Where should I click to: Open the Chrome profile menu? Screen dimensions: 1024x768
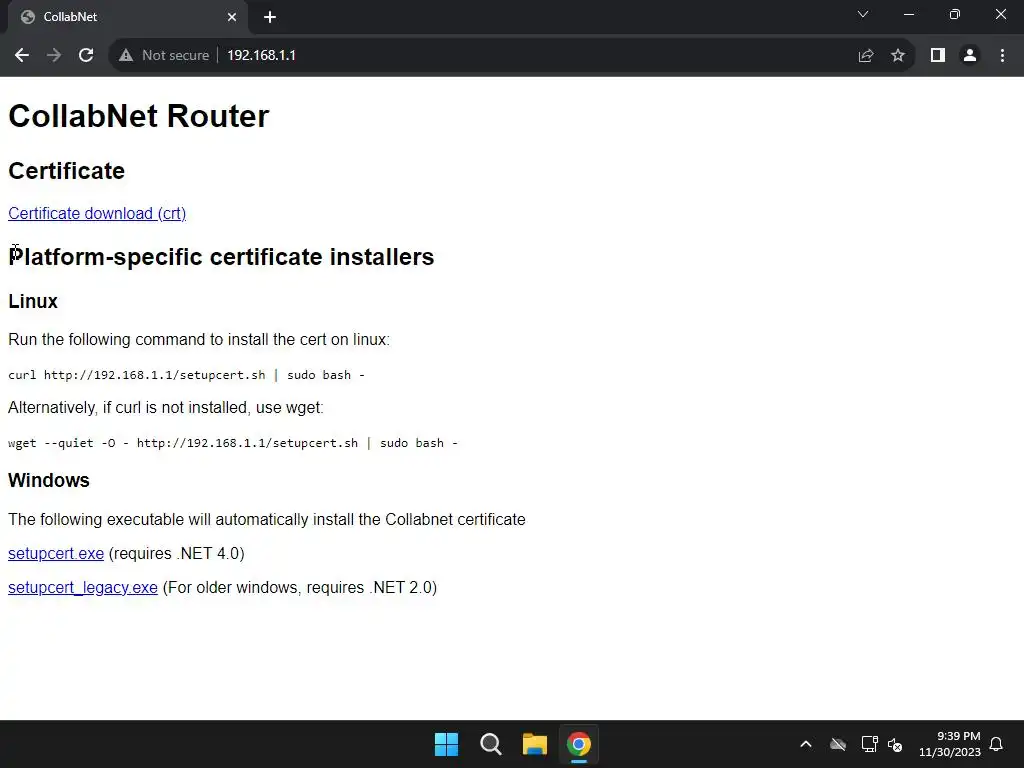970,56
